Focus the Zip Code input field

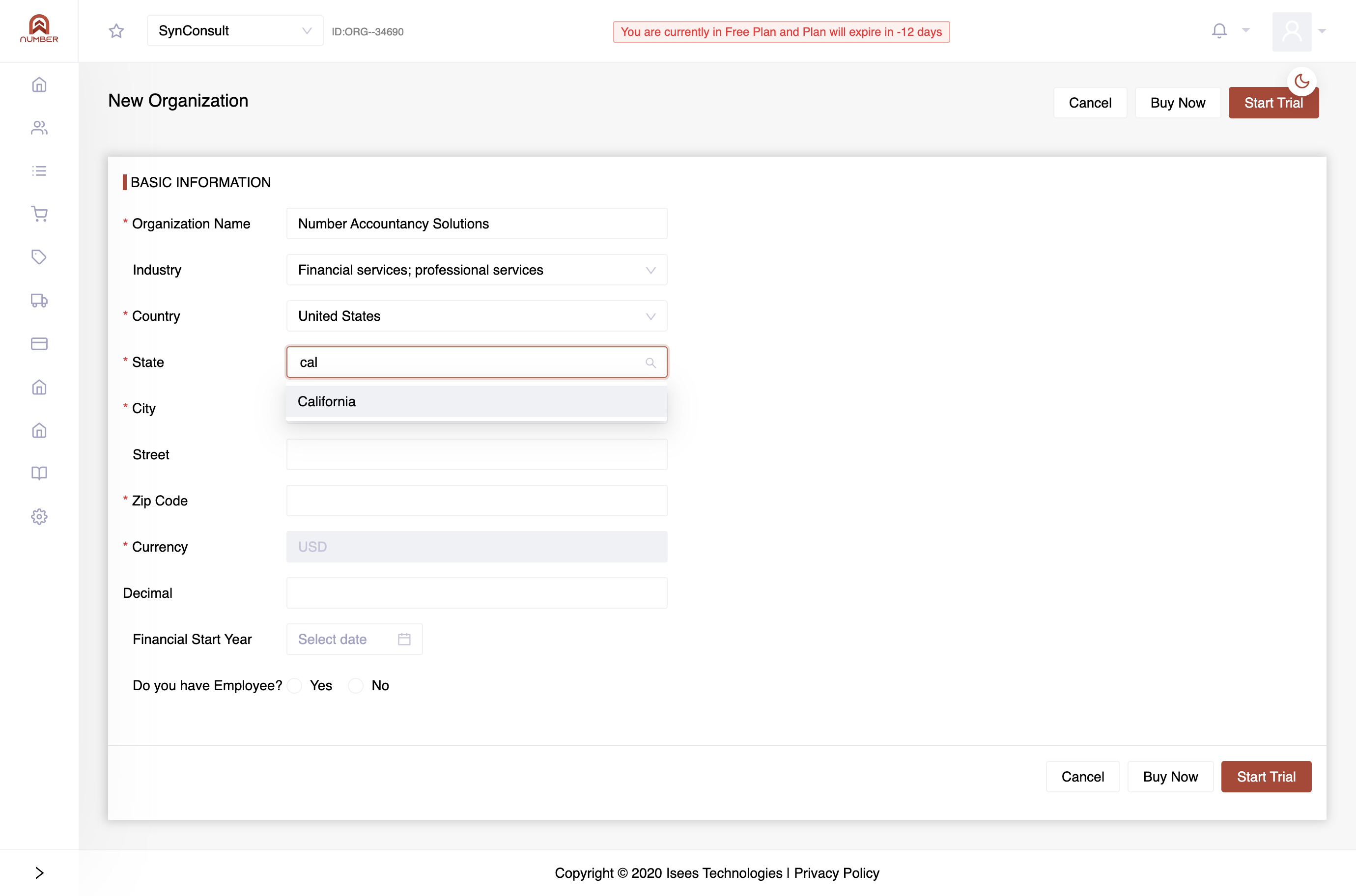point(477,501)
